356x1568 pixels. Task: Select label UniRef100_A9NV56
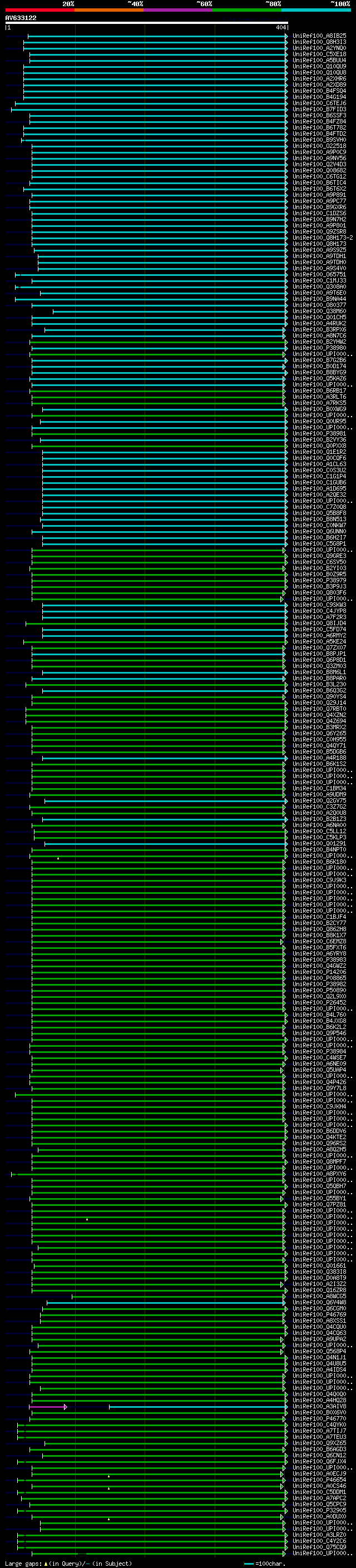pyautogui.click(x=319, y=159)
